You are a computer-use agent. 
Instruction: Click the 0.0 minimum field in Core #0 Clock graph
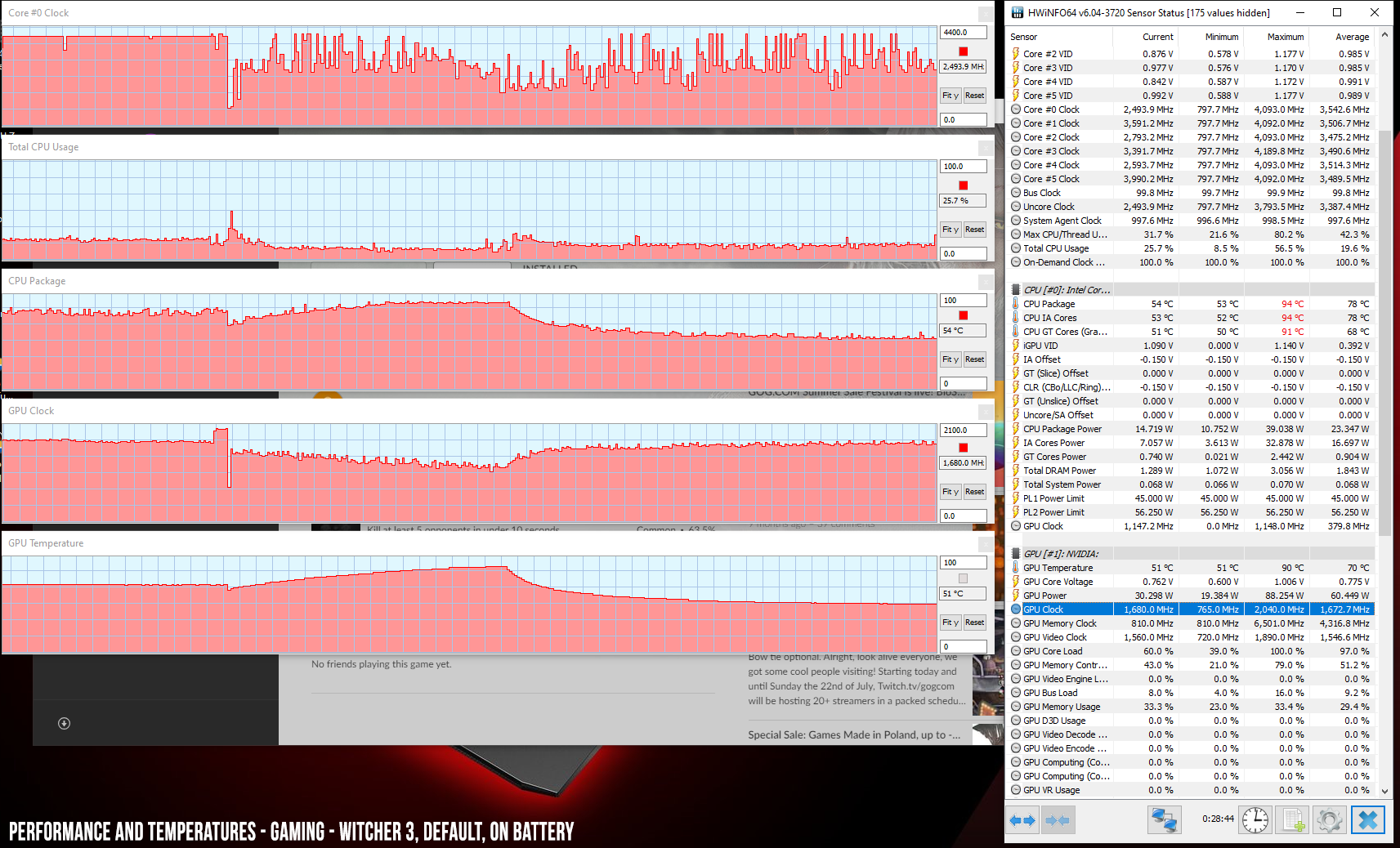[963, 119]
